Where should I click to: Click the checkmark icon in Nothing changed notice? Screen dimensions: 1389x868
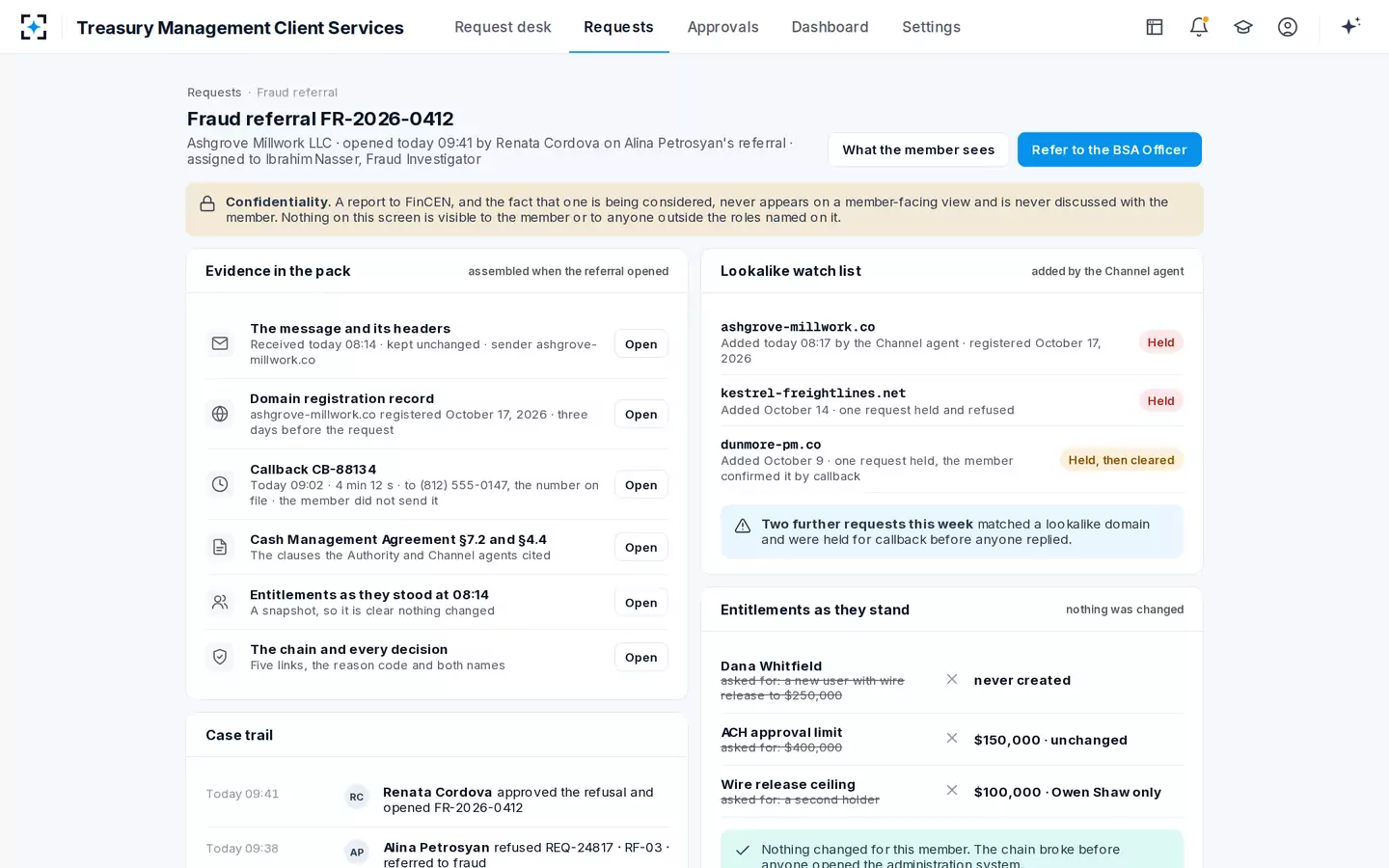point(743,851)
